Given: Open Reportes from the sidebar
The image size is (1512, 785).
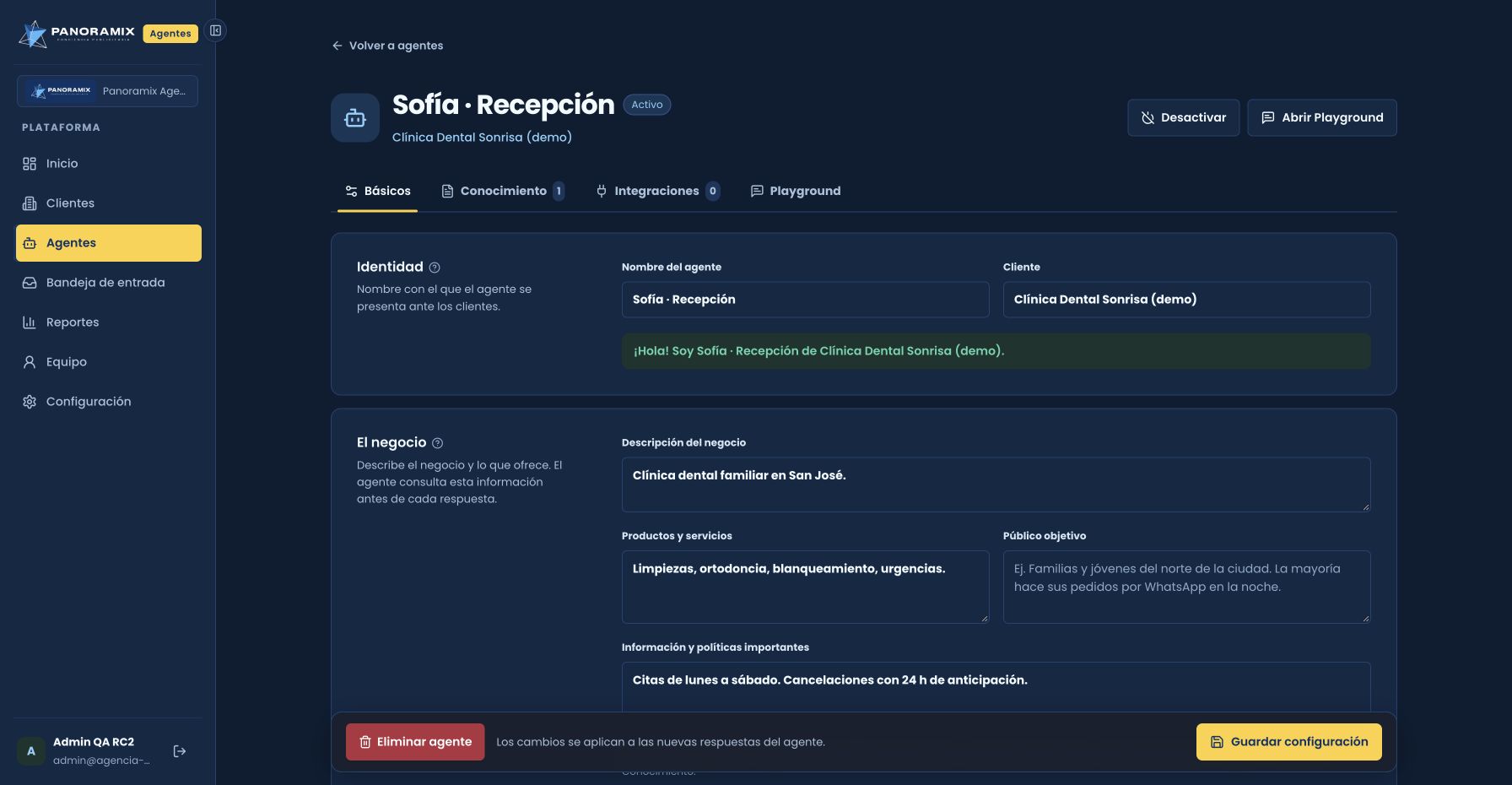Looking at the screenshot, I should [x=108, y=322].
